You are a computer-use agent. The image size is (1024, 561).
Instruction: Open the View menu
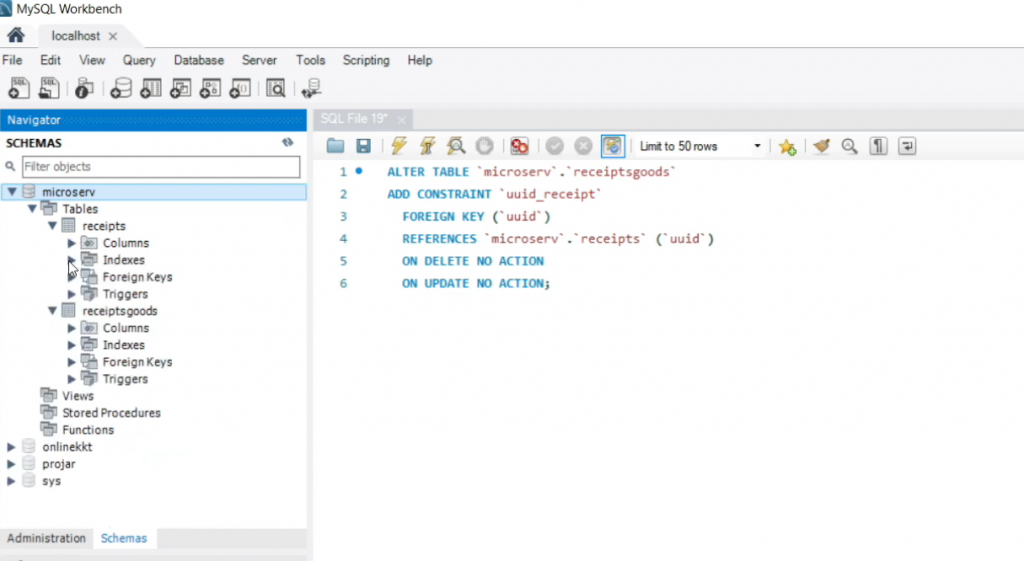click(x=92, y=60)
